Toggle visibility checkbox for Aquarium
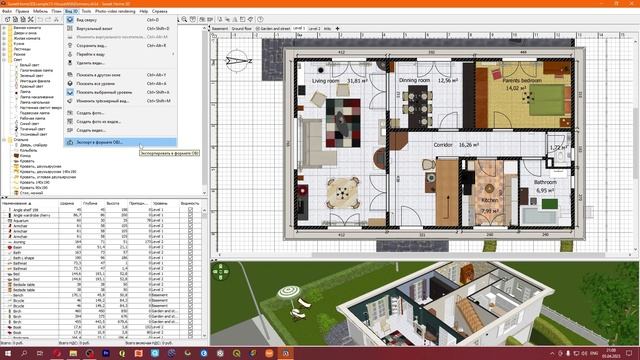The height and width of the screenshot is (360, 640). point(190,220)
